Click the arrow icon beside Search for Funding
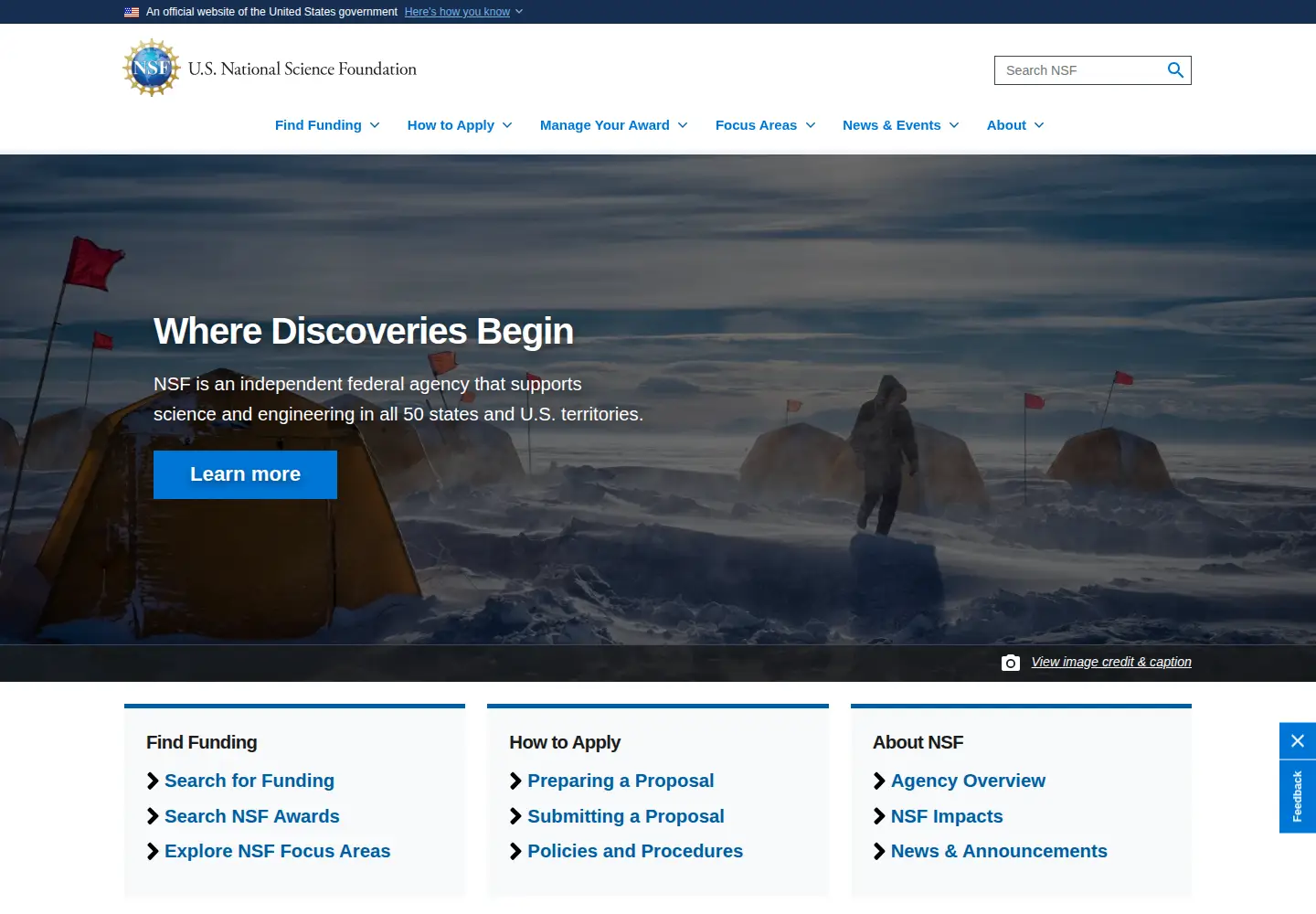 click(x=153, y=781)
